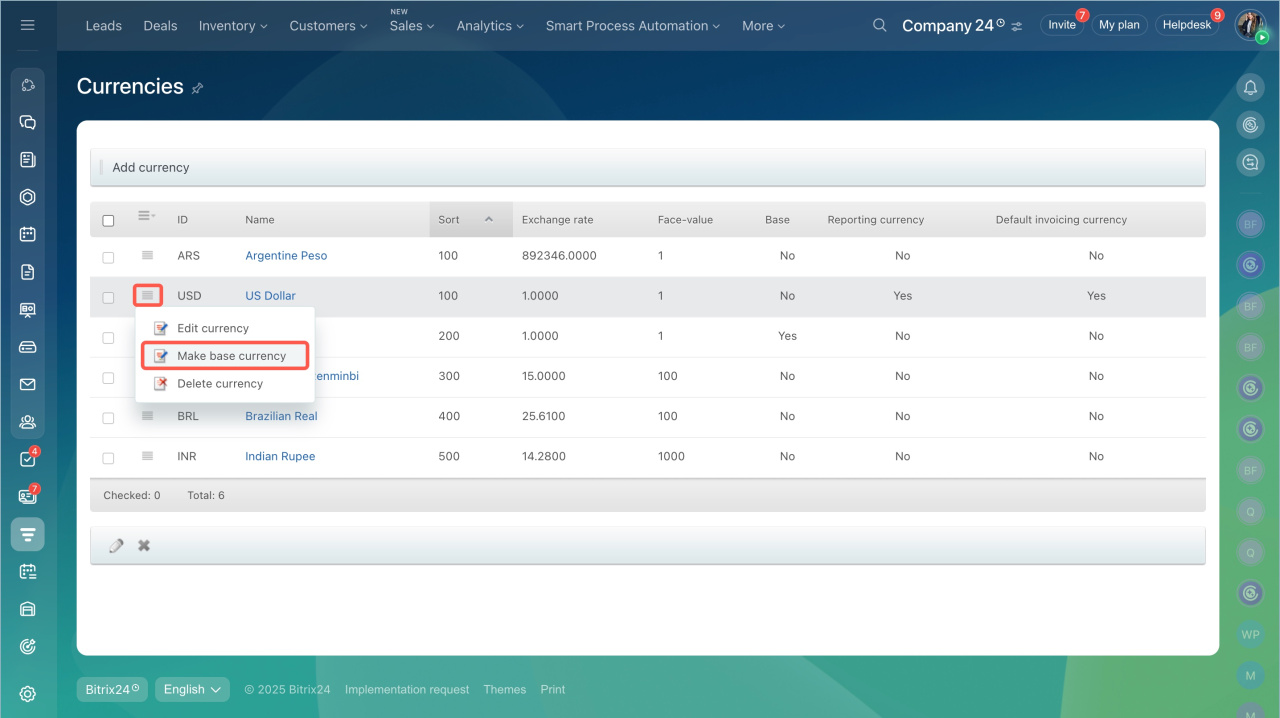Screen dimensions: 1280x718
Task: Open the English language selector
Action: [192, 689]
